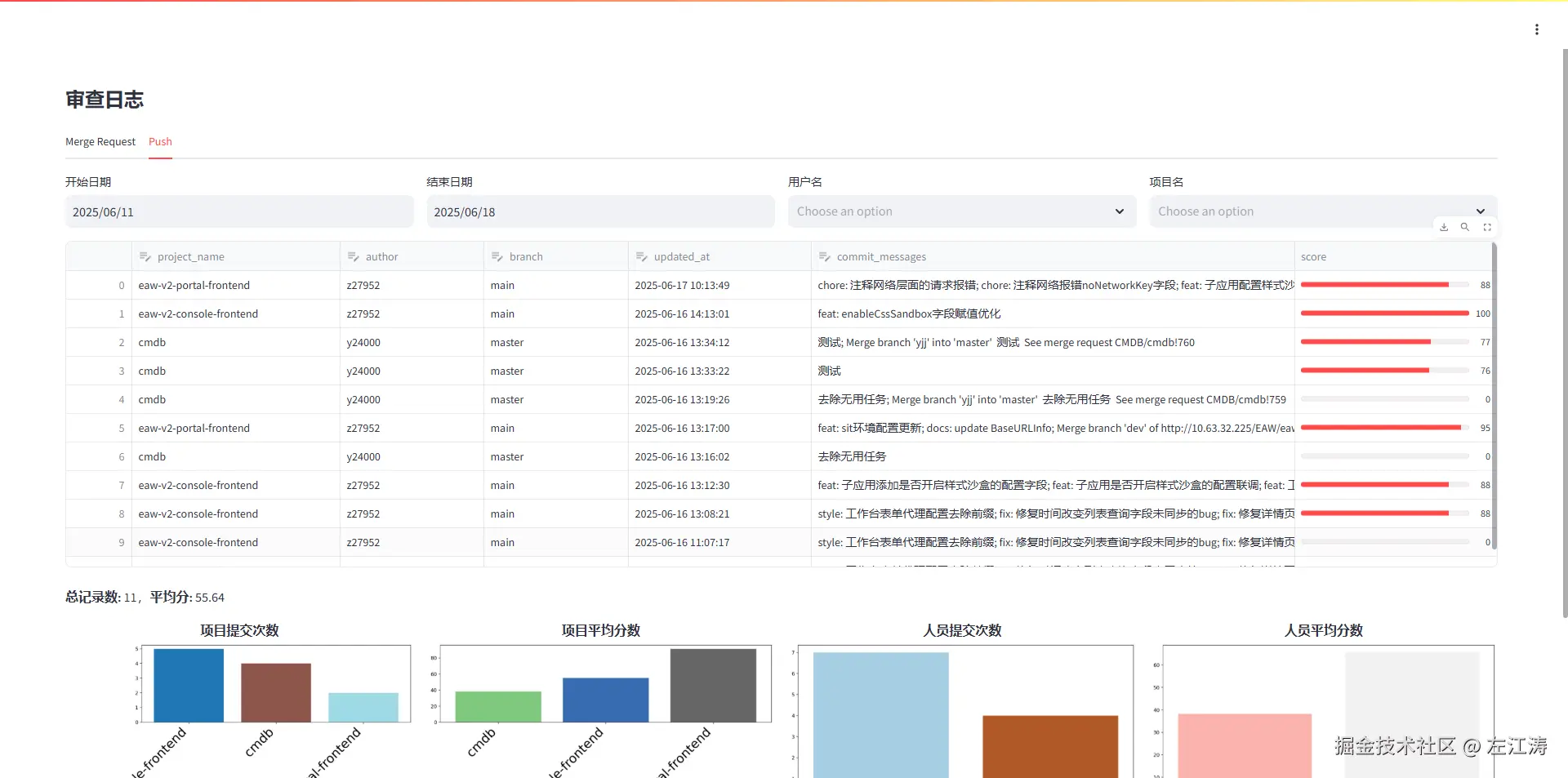The image size is (1568, 778).
Task: Open the table search icon
Action: coord(1466,227)
